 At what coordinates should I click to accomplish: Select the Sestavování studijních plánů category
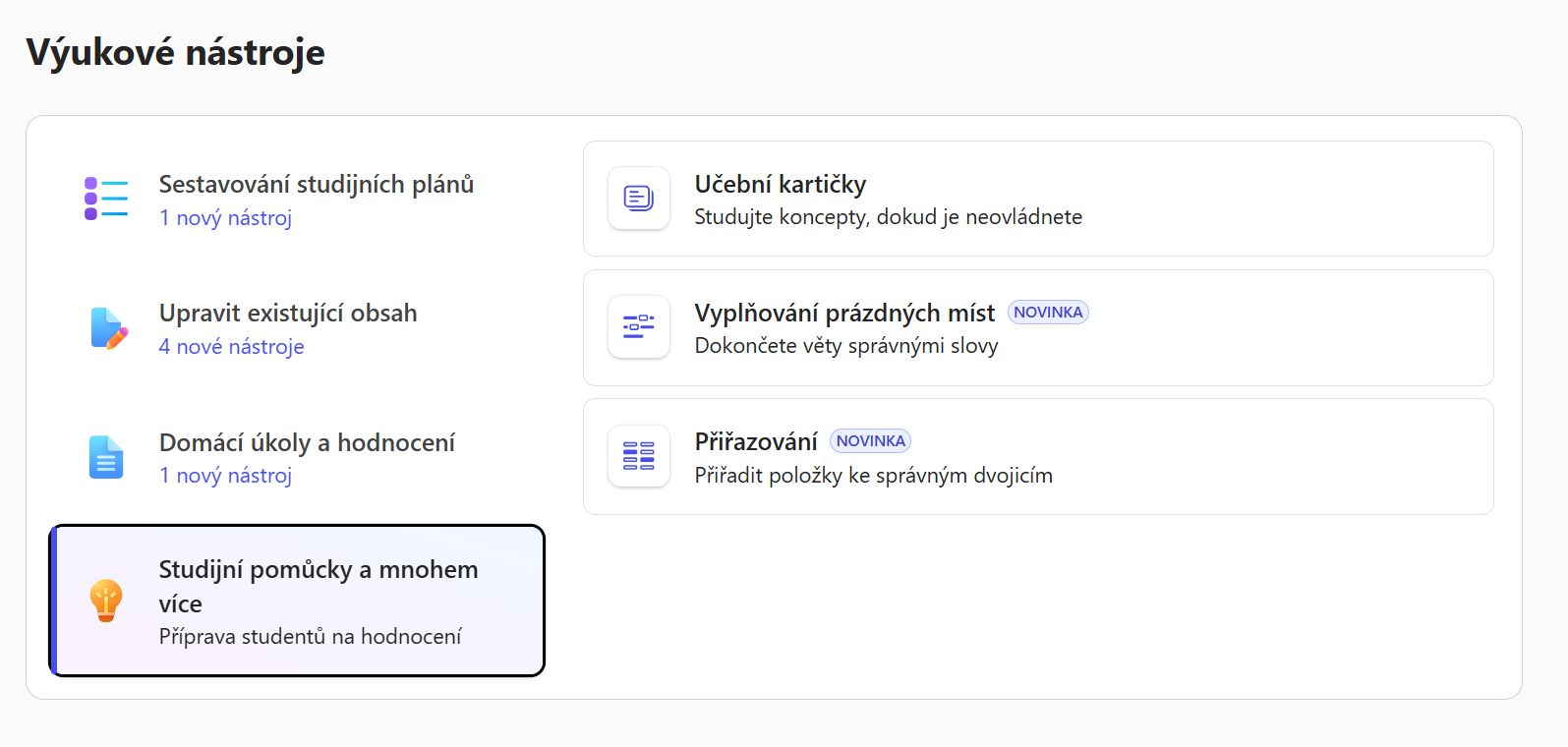point(316,185)
